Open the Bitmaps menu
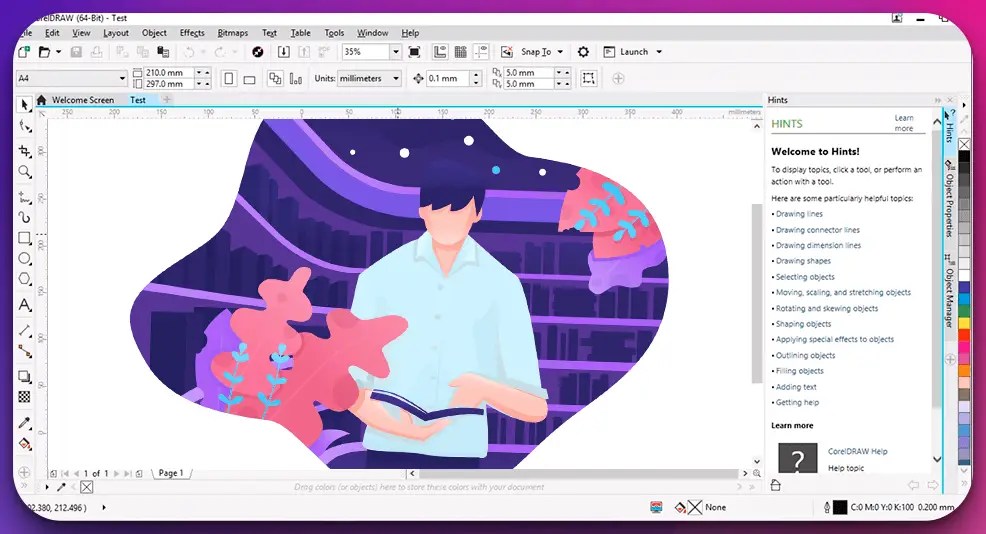The height and width of the screenshot is (534, 986). point(233,33)
